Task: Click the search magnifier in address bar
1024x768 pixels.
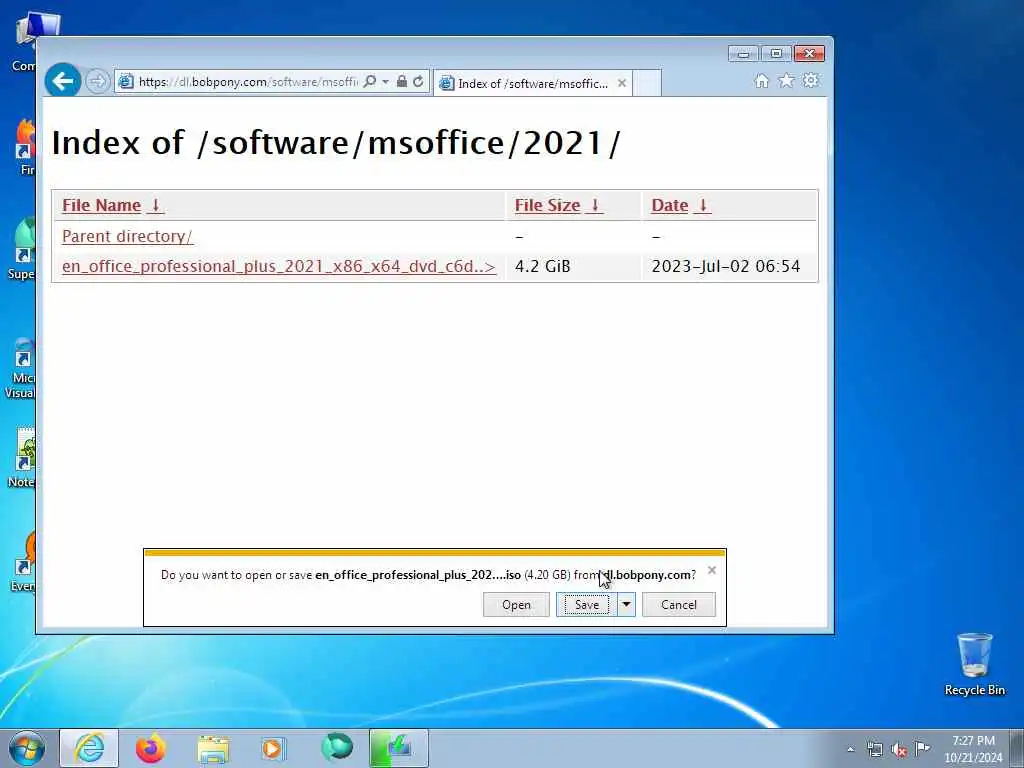Action: pos(370,81)
